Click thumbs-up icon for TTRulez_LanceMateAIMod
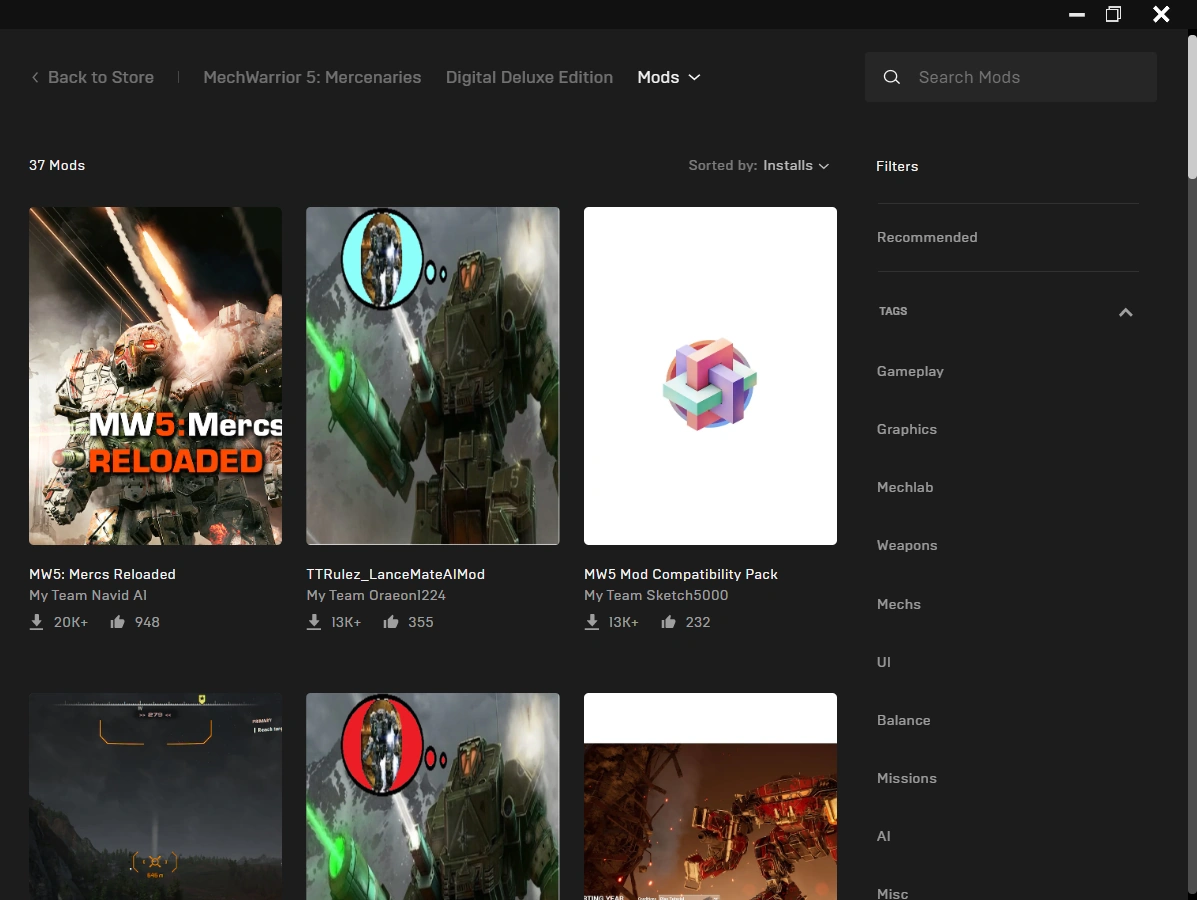This screenshot has width=1197, height=900. [x=391, y=621]
